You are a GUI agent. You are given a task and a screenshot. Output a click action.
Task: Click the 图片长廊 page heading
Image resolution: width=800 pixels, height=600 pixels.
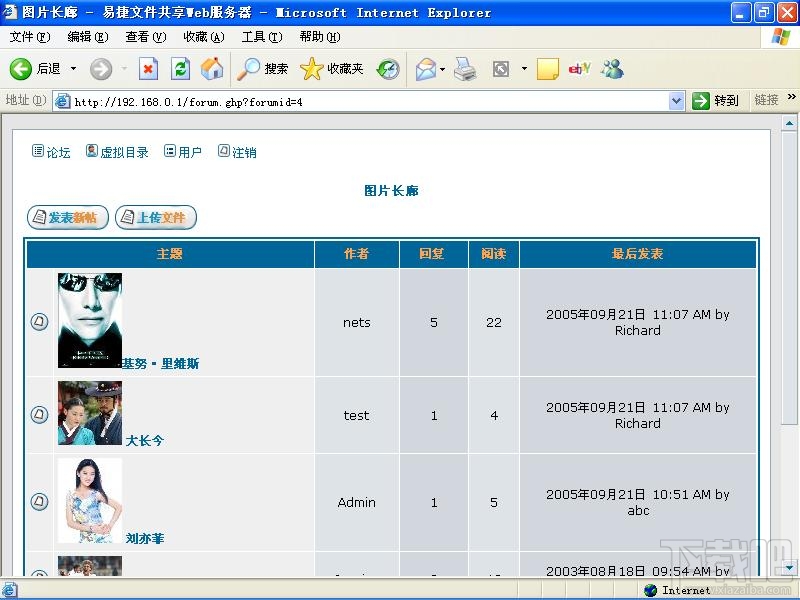click(391, 191)
